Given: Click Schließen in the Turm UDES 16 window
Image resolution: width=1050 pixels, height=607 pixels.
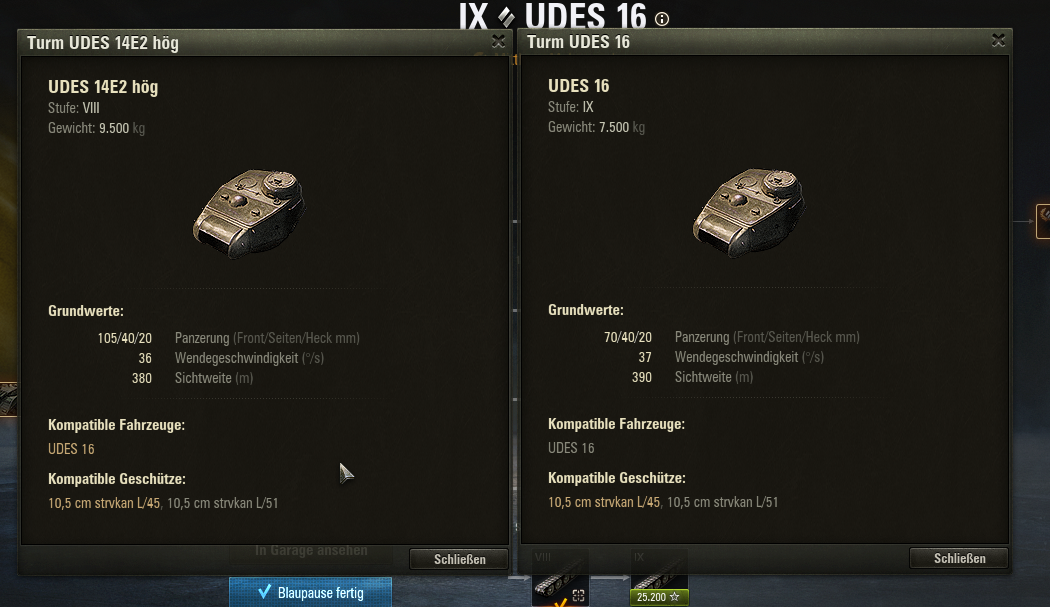Looking at the screenshot, I should point(959,558).
